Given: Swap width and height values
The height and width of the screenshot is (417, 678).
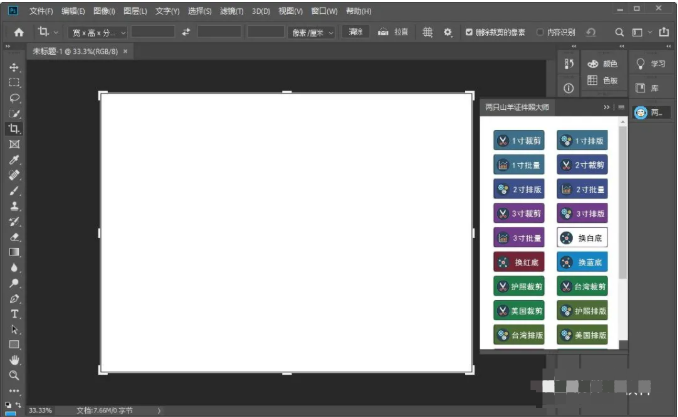Looking at the screenshot, I should pyautogui.click(x=186, y=32).
